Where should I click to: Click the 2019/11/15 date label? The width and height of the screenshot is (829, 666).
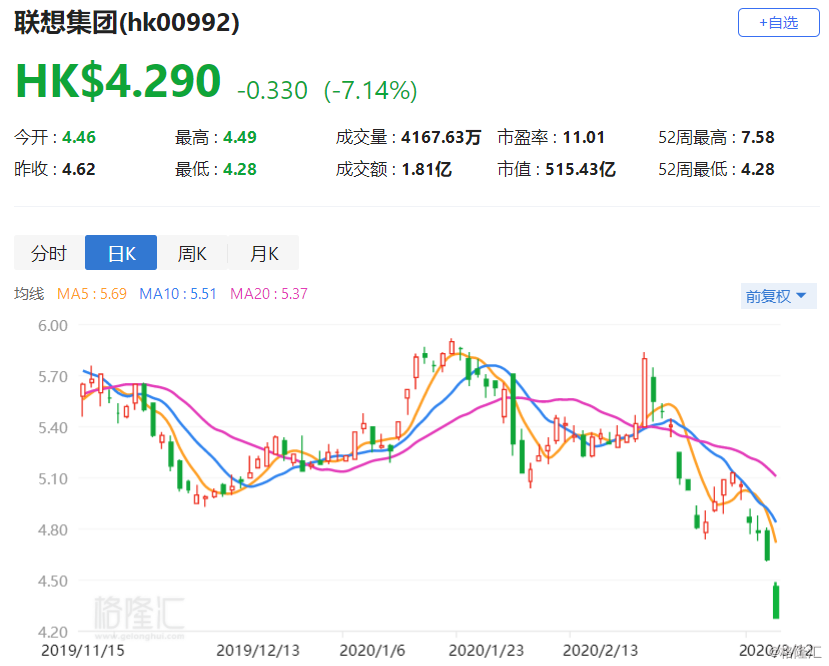coord(83,650)
